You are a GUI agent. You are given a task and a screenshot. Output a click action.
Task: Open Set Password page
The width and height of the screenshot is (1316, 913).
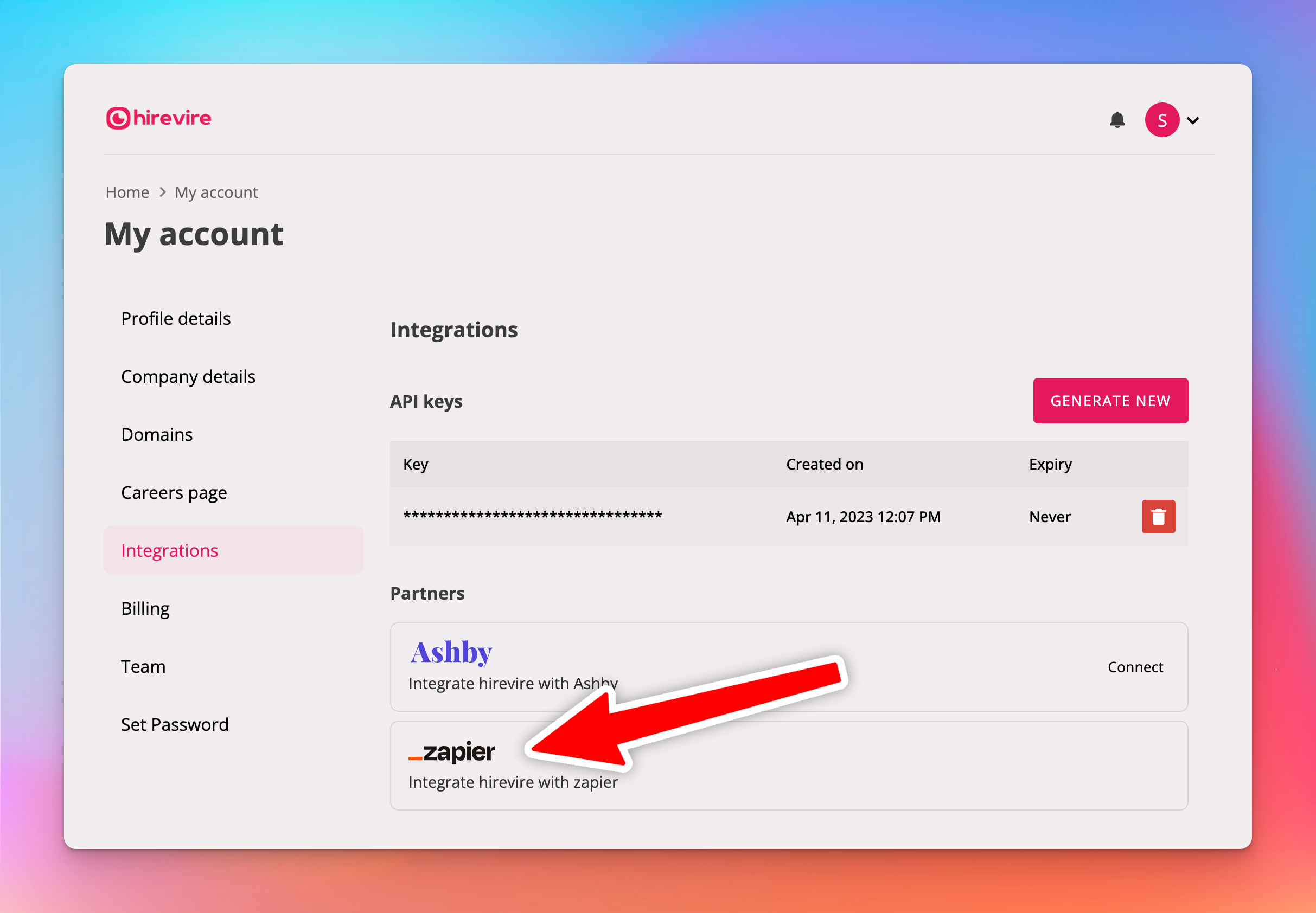click(175, 725)
